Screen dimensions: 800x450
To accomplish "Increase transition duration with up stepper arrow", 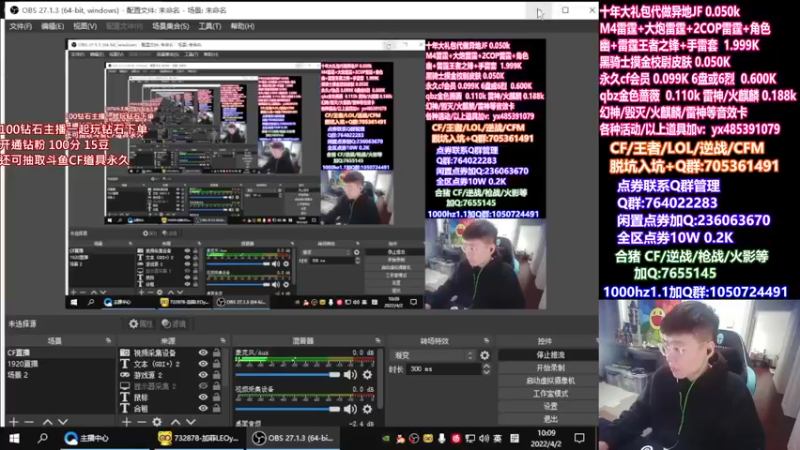I will pyautogui.click(x=486, y=366).
